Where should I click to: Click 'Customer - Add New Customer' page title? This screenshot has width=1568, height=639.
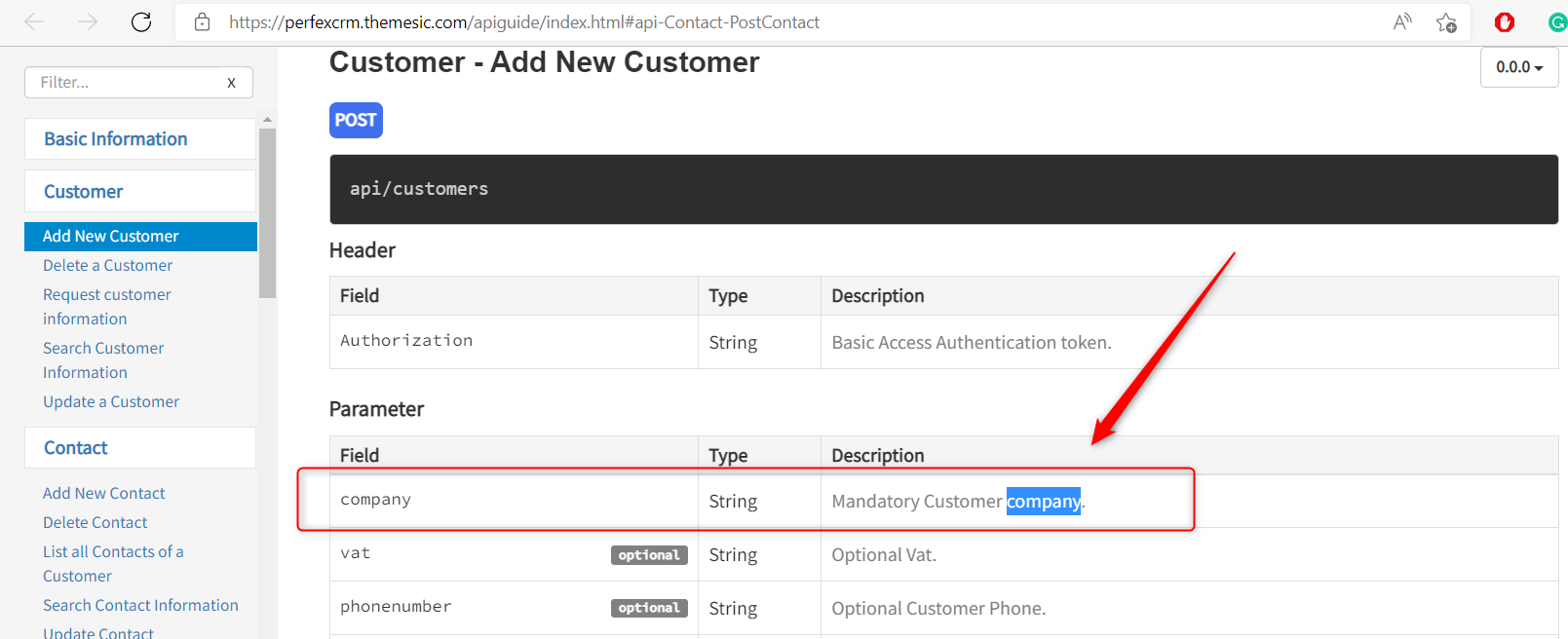pyautogui.click(x=544, y=62)
